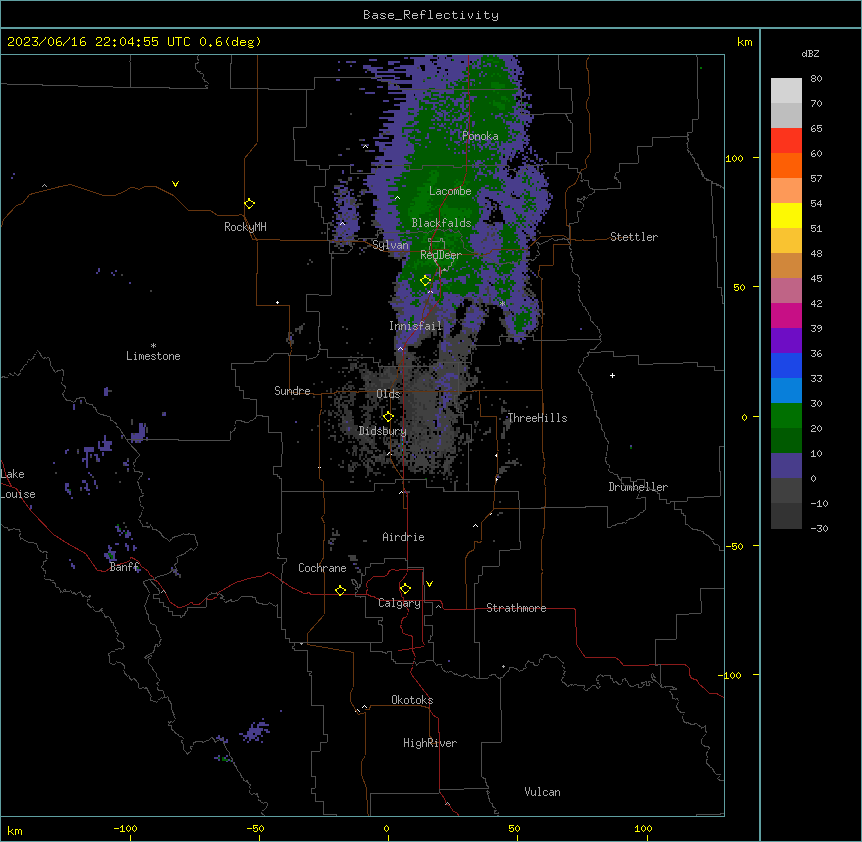
Task: Click the white asterisk marker above Limestone
Action: (x=153, y=346)
